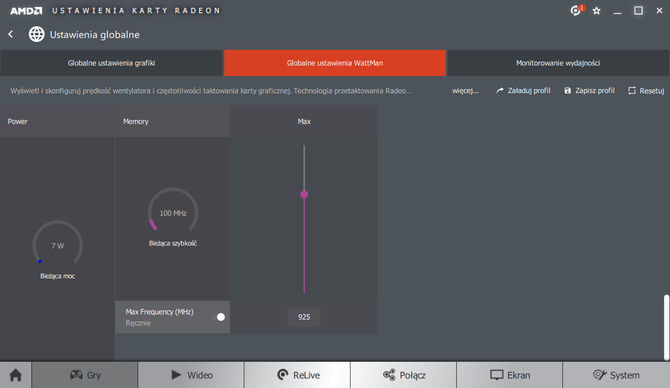
Task: Click the Memory column header
Action: (x=172, y=121)
